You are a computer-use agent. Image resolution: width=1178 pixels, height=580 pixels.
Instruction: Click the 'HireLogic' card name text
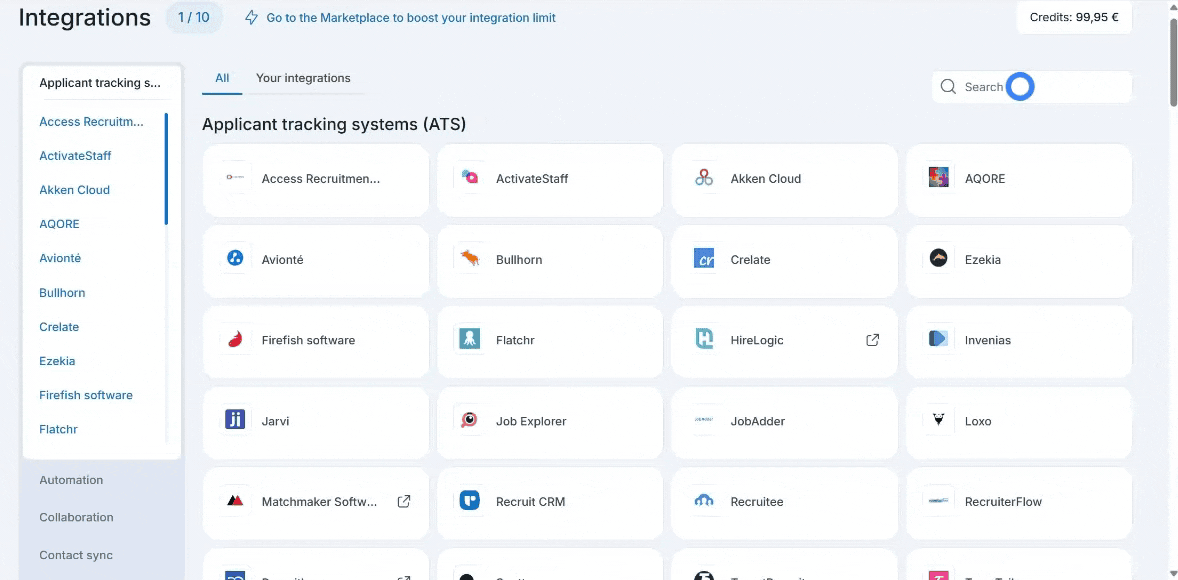click(757, 340)
